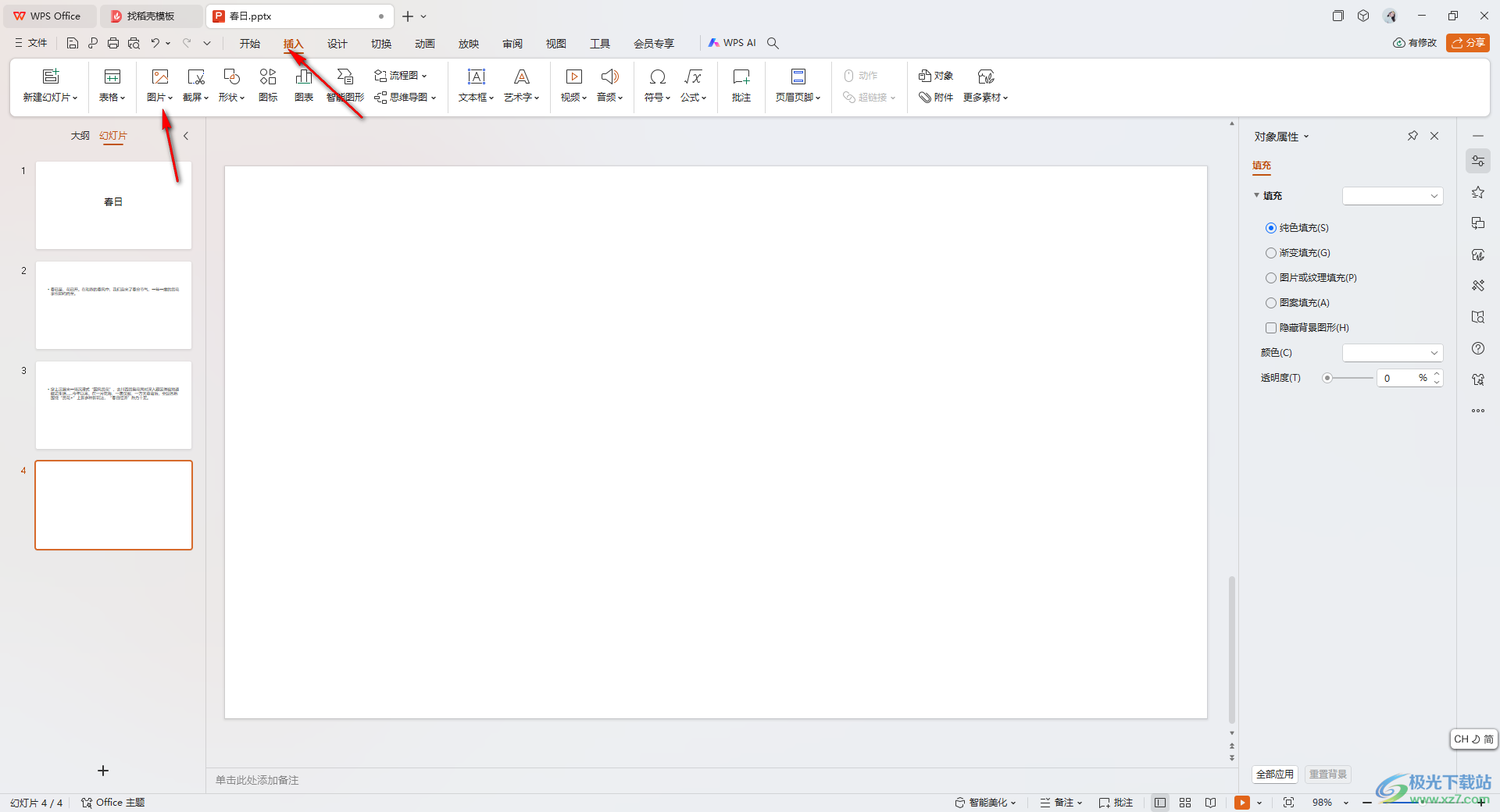Screen dimensions: 1500x812
Task: Click the WPS AI button
Action: point(732,43)
